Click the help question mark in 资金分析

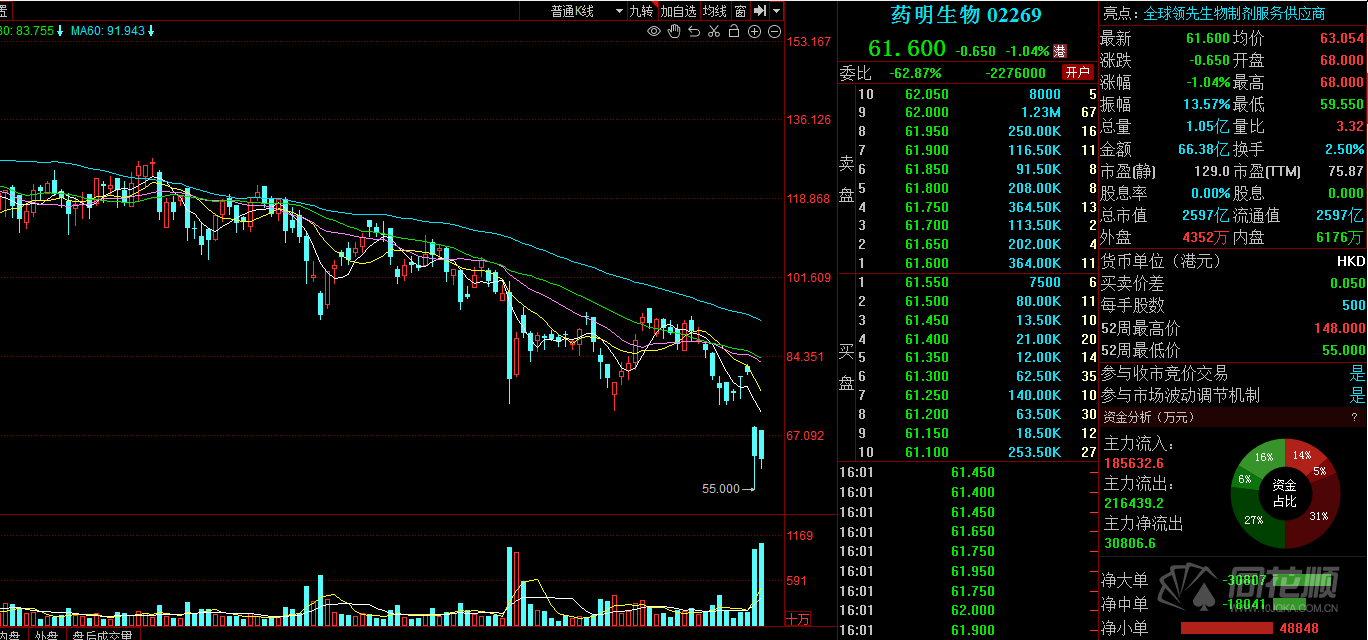pyautogui.click(x=1354, y=417)
